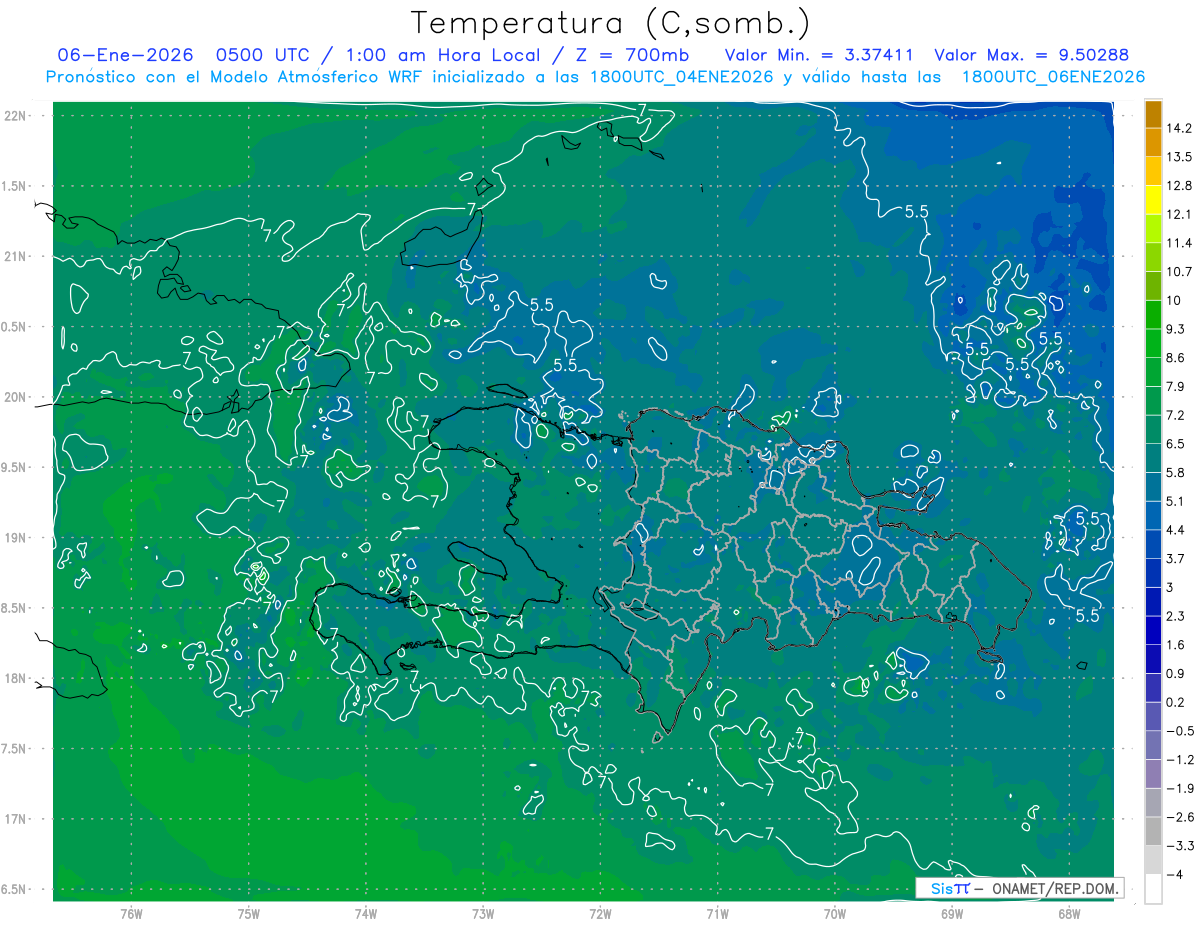
Task: Click the '8.5N' latitude label
Action: tap(15, 608)
